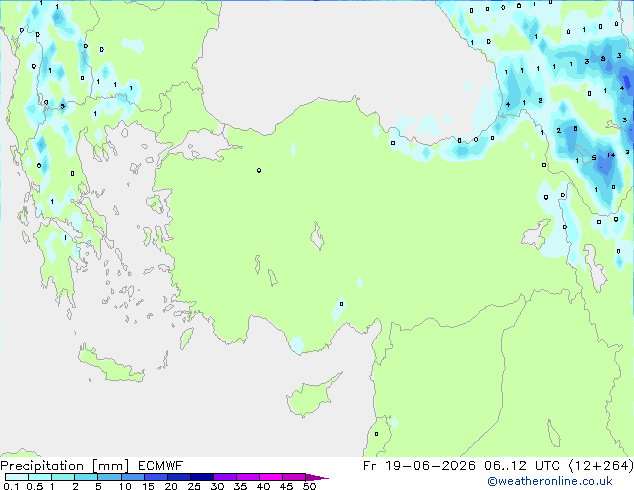
Task: Click the legend label '25'
Action: point(194,486)
